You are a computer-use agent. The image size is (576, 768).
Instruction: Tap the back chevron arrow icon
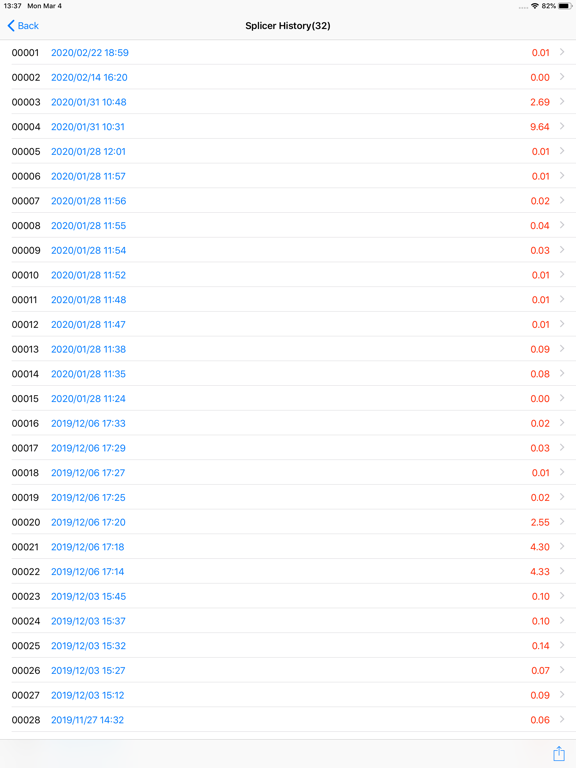(11, 26)
